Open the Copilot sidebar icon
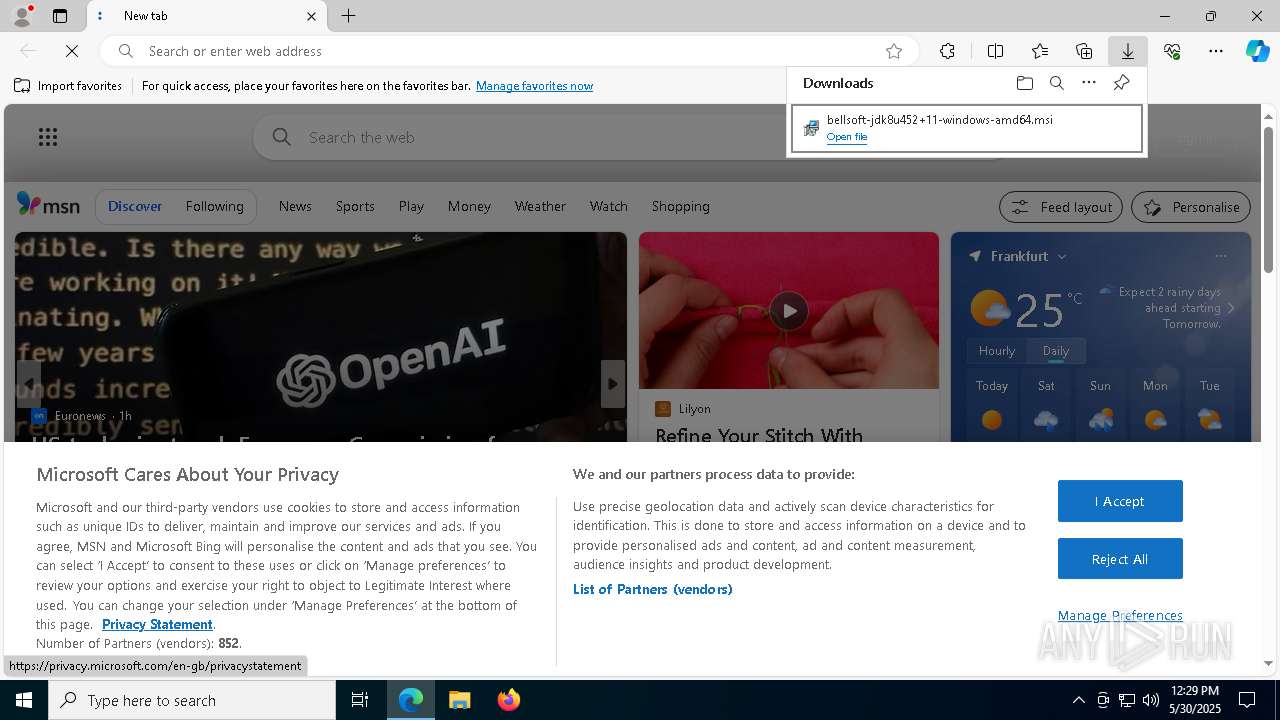 click(1258, 51)
